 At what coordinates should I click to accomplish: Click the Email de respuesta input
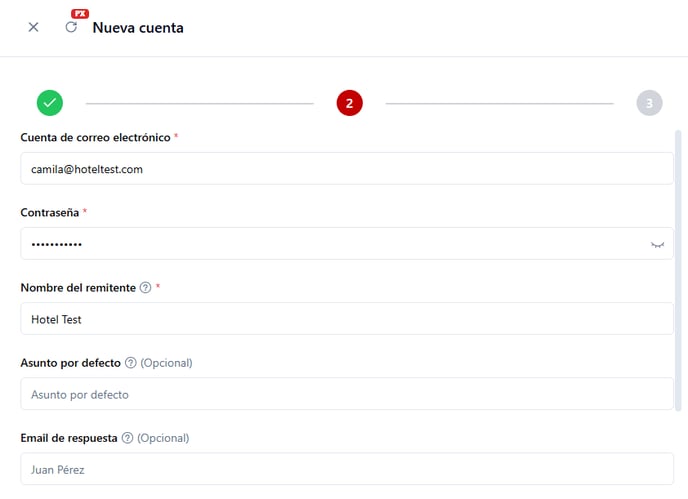coord(346,468)
